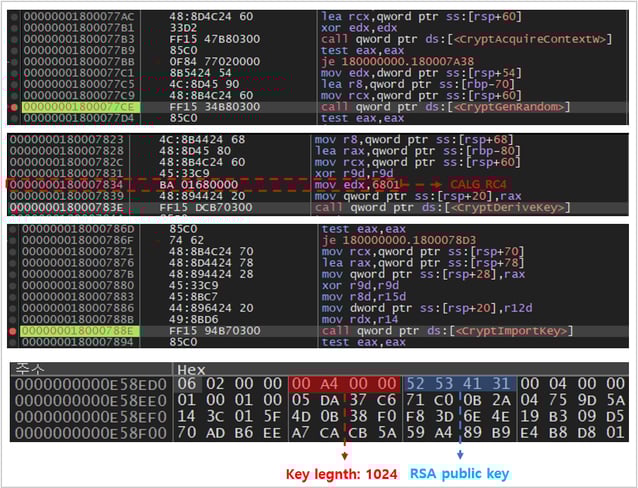The image size is (638, 488).
Task: Select mov edx,dword ptr ss:[rsp+54] line
Action: click(x=421, y=73)
